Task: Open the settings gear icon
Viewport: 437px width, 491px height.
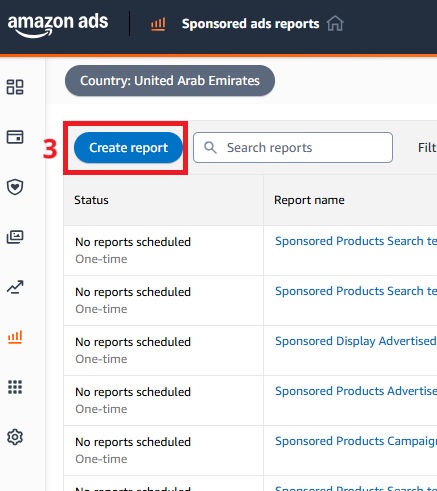Action: pyautogui.click(x=15, y=437)
